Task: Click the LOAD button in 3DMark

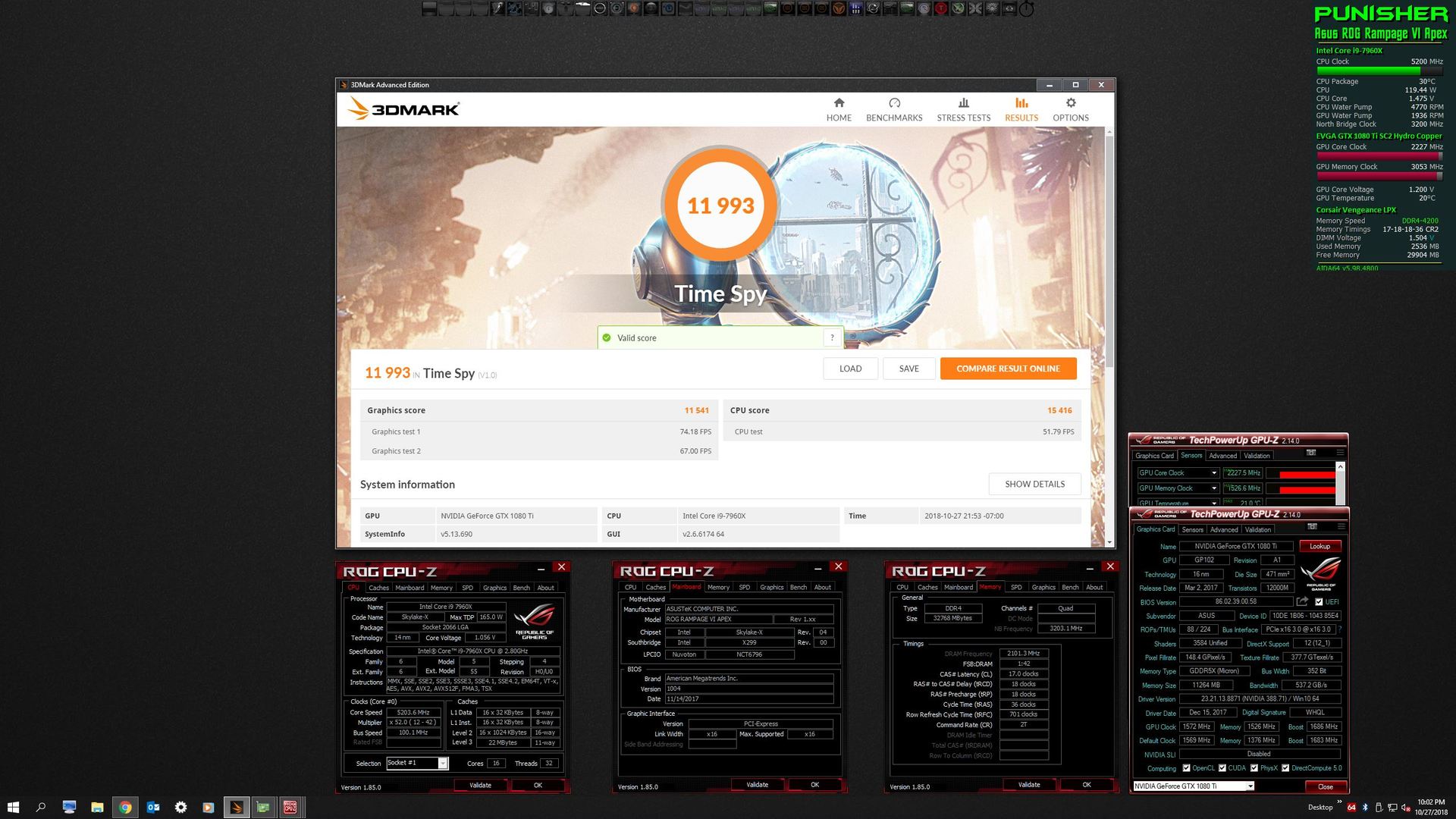Action: [x=850, y=369]
